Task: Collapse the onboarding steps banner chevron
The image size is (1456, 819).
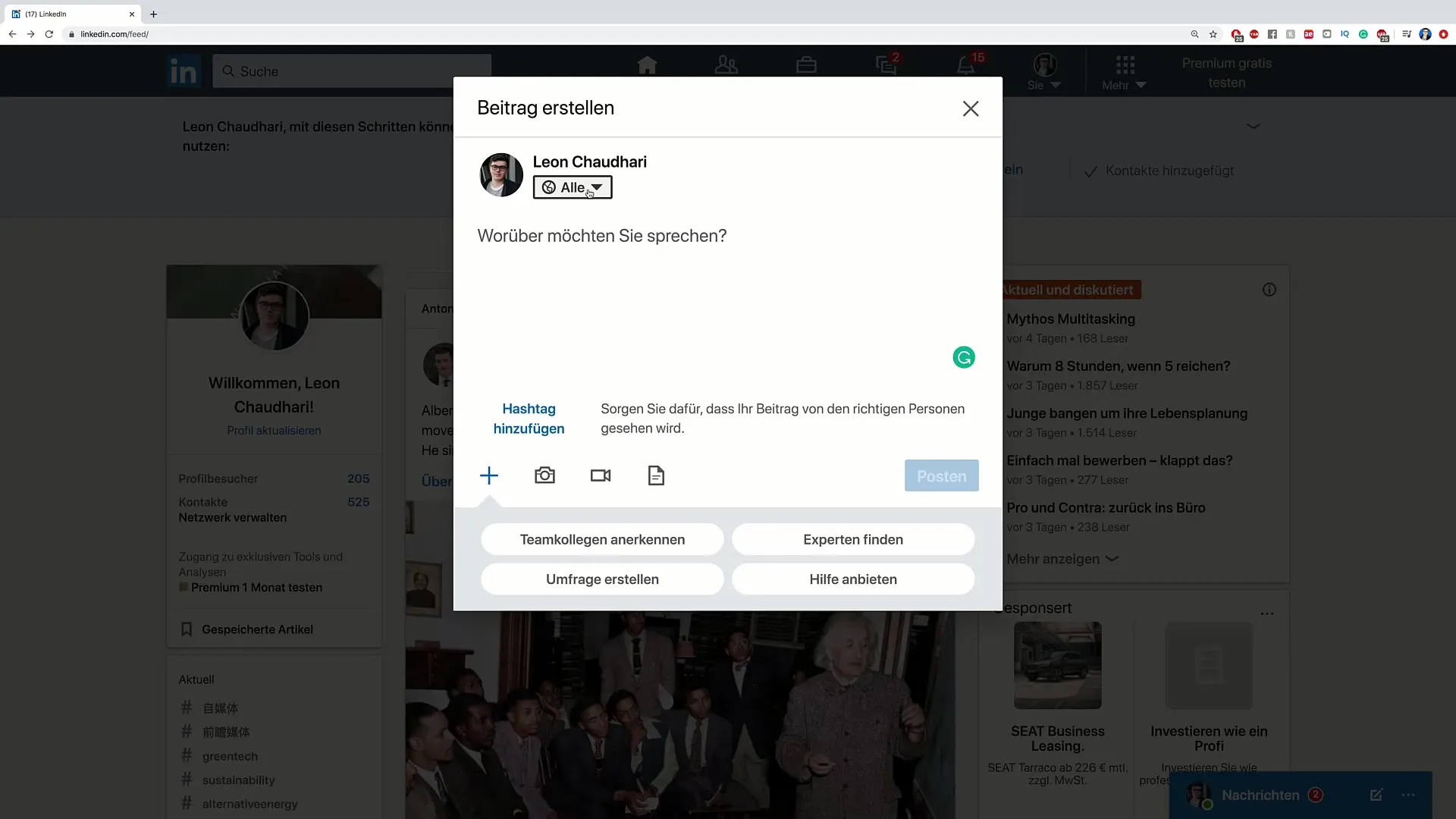Action: 1254,126
